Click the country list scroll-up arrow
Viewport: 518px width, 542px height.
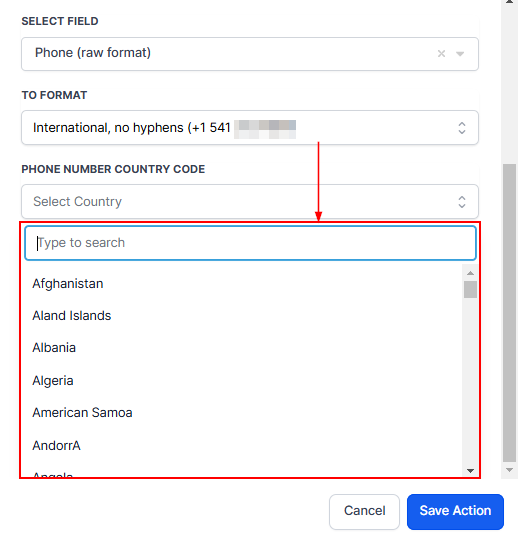tap(470, 273)
